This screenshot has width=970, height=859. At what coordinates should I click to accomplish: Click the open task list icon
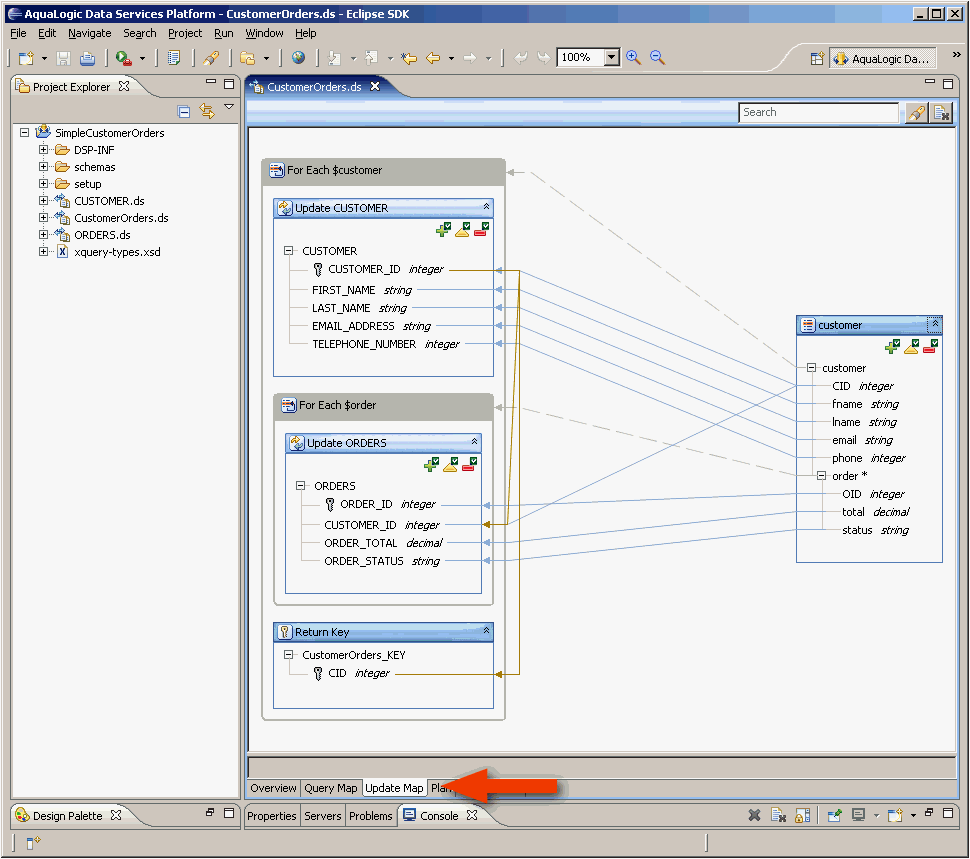coord(174,58)
